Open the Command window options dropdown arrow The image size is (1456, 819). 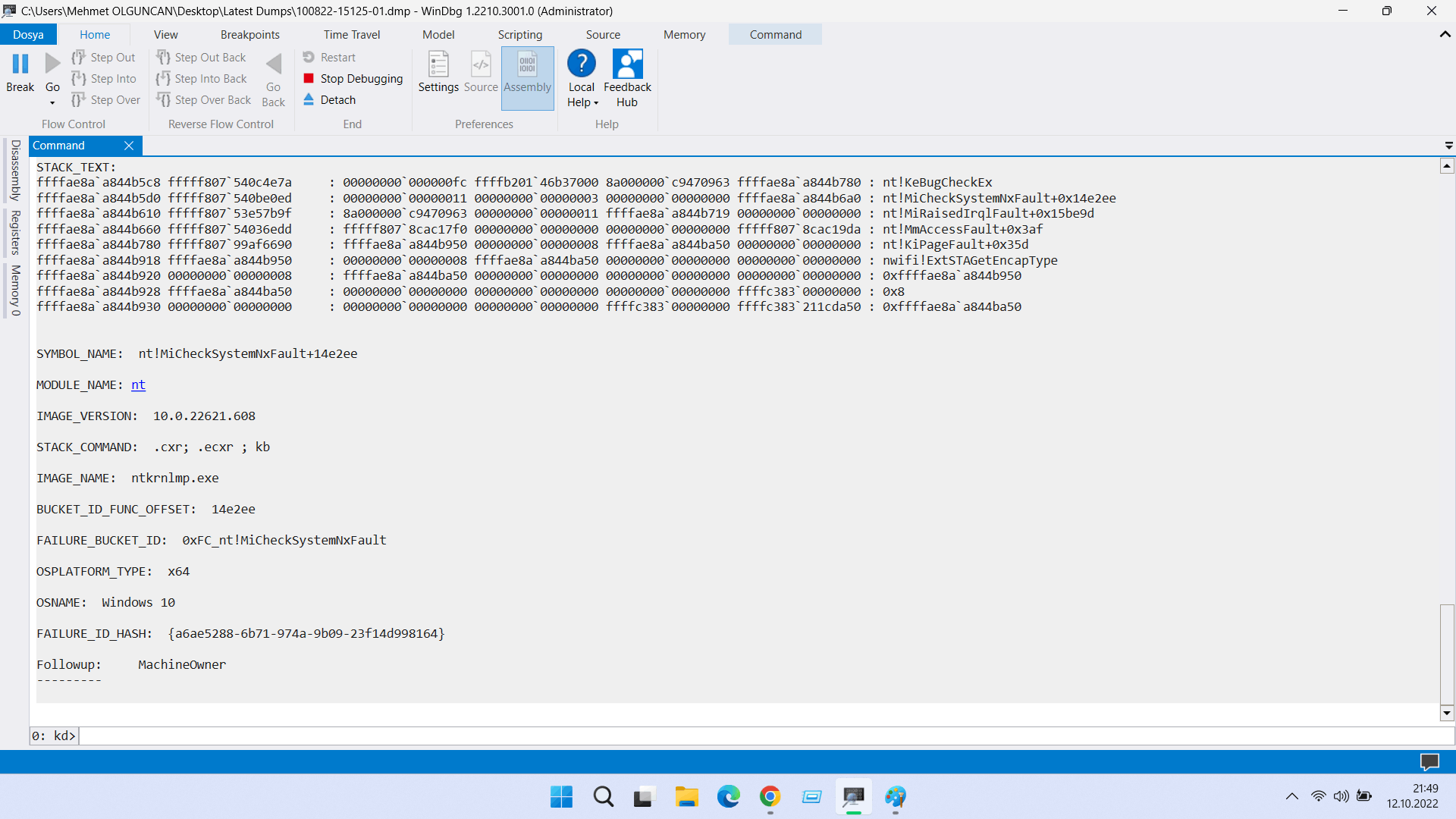click(x=1448, y=146)
